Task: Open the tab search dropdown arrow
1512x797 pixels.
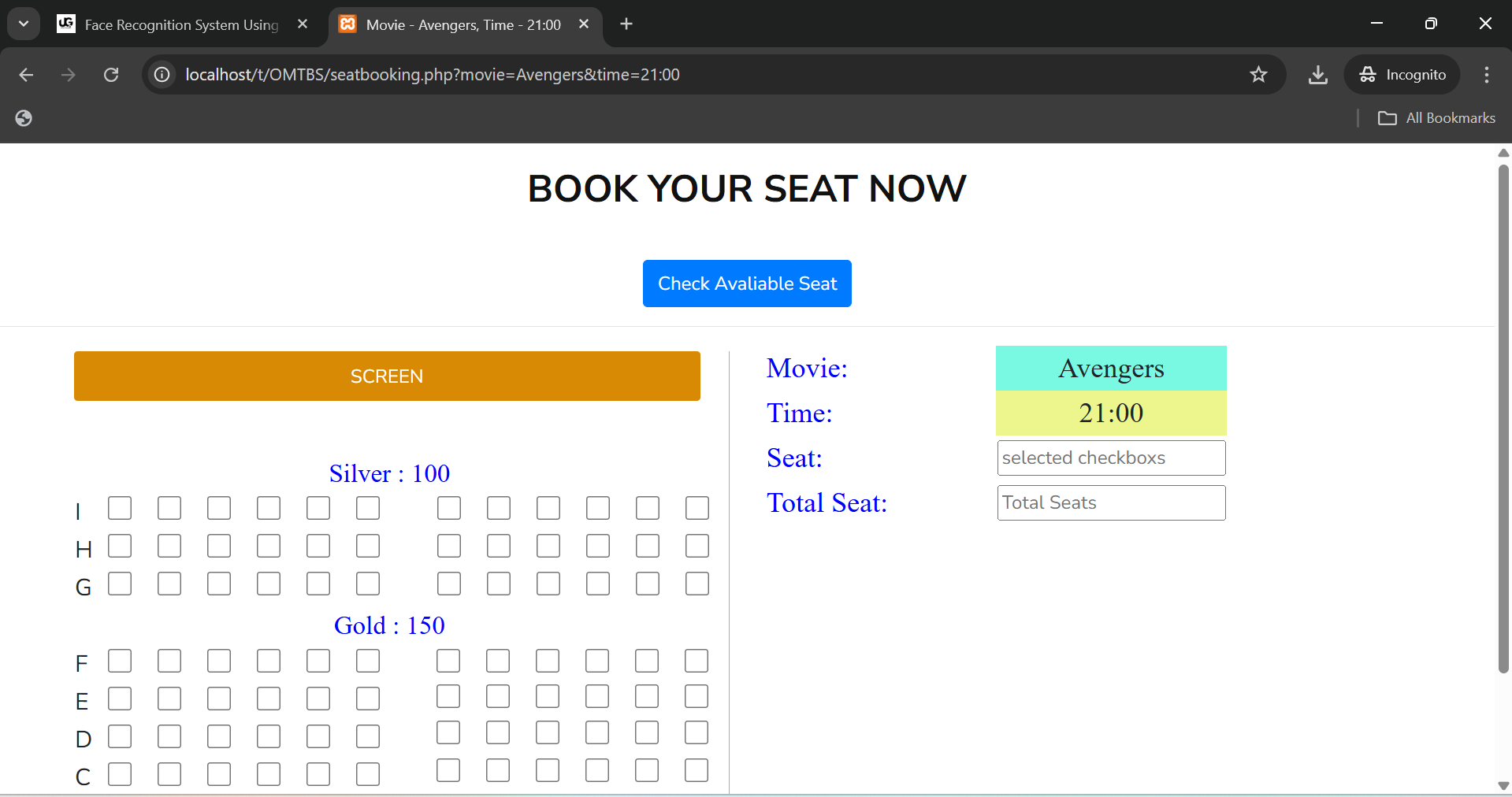Action: click(x=24, y=24)
